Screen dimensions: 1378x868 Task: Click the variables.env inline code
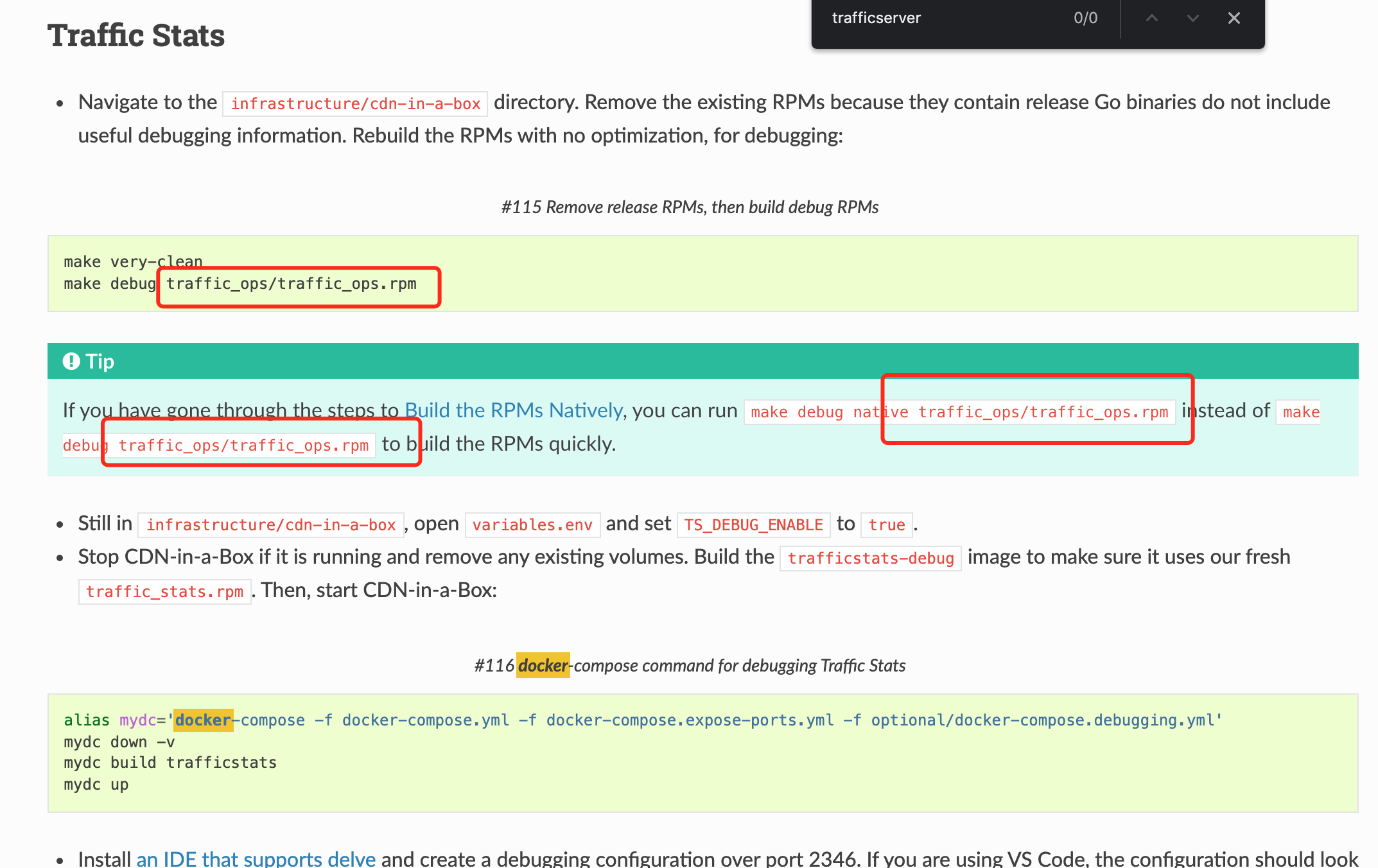(x=532, y=525)
